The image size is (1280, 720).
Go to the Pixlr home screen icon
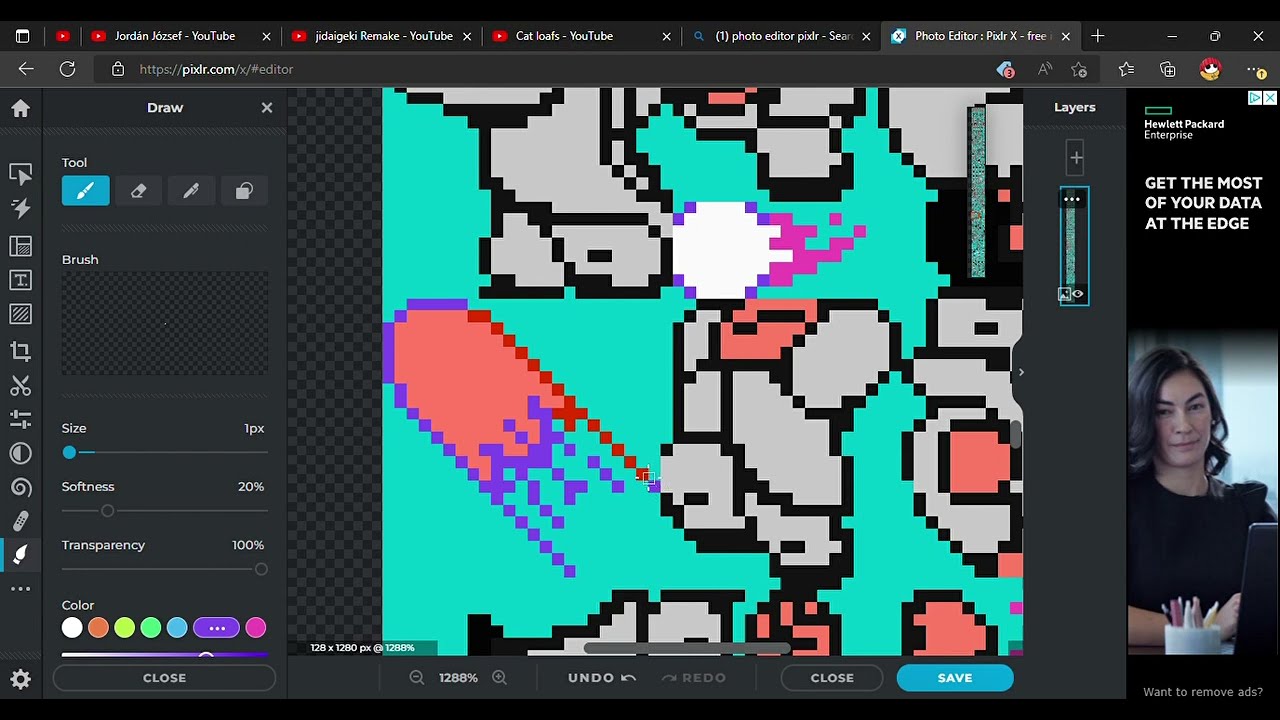pyautogui.click(x=20, y=108)
